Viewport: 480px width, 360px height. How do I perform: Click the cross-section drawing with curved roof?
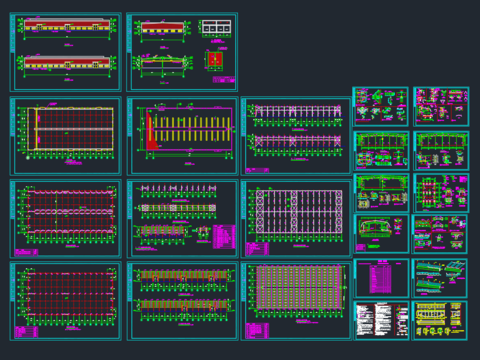click(x=162, y=65)
